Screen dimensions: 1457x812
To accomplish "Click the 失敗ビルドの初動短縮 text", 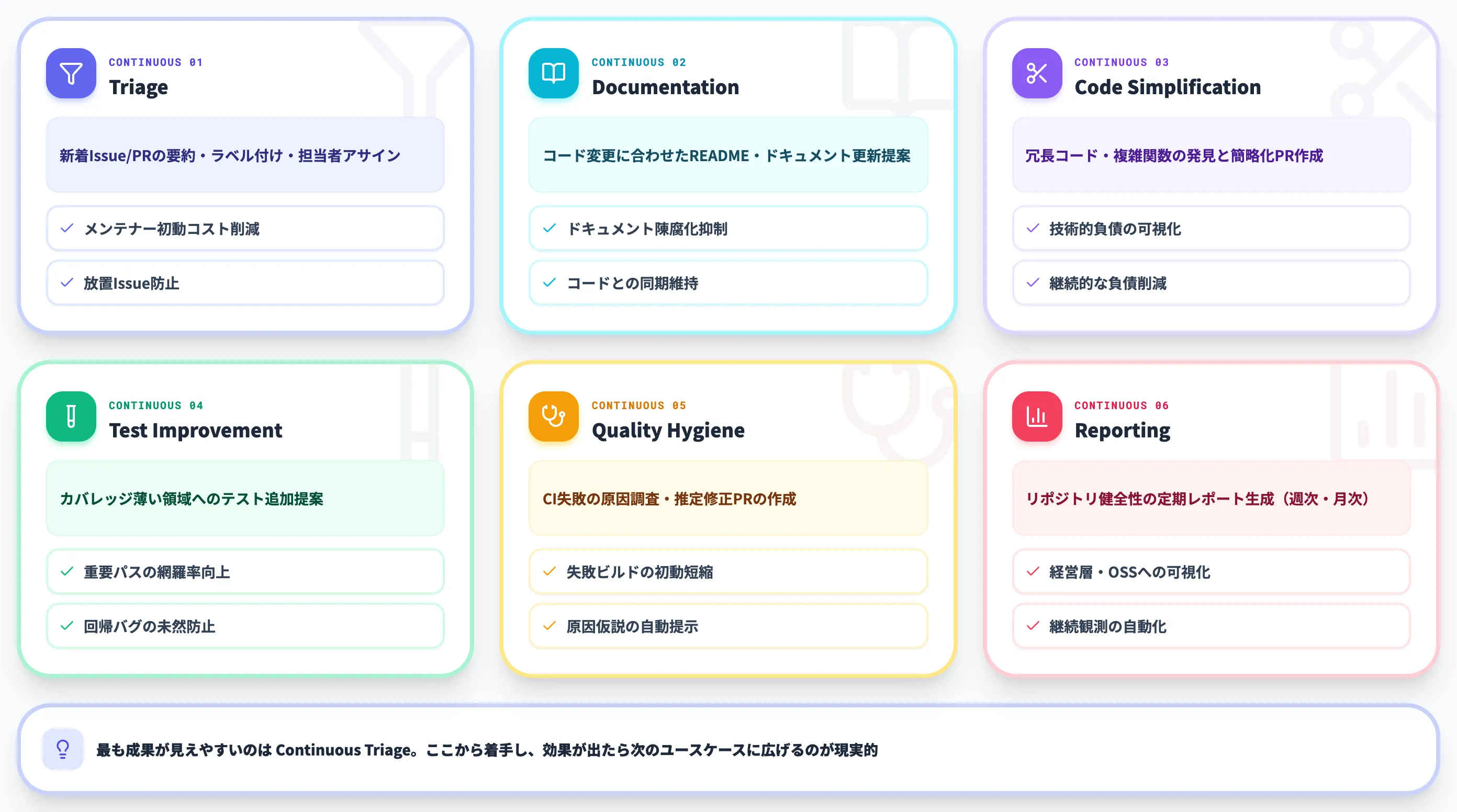I will point(640,572).
